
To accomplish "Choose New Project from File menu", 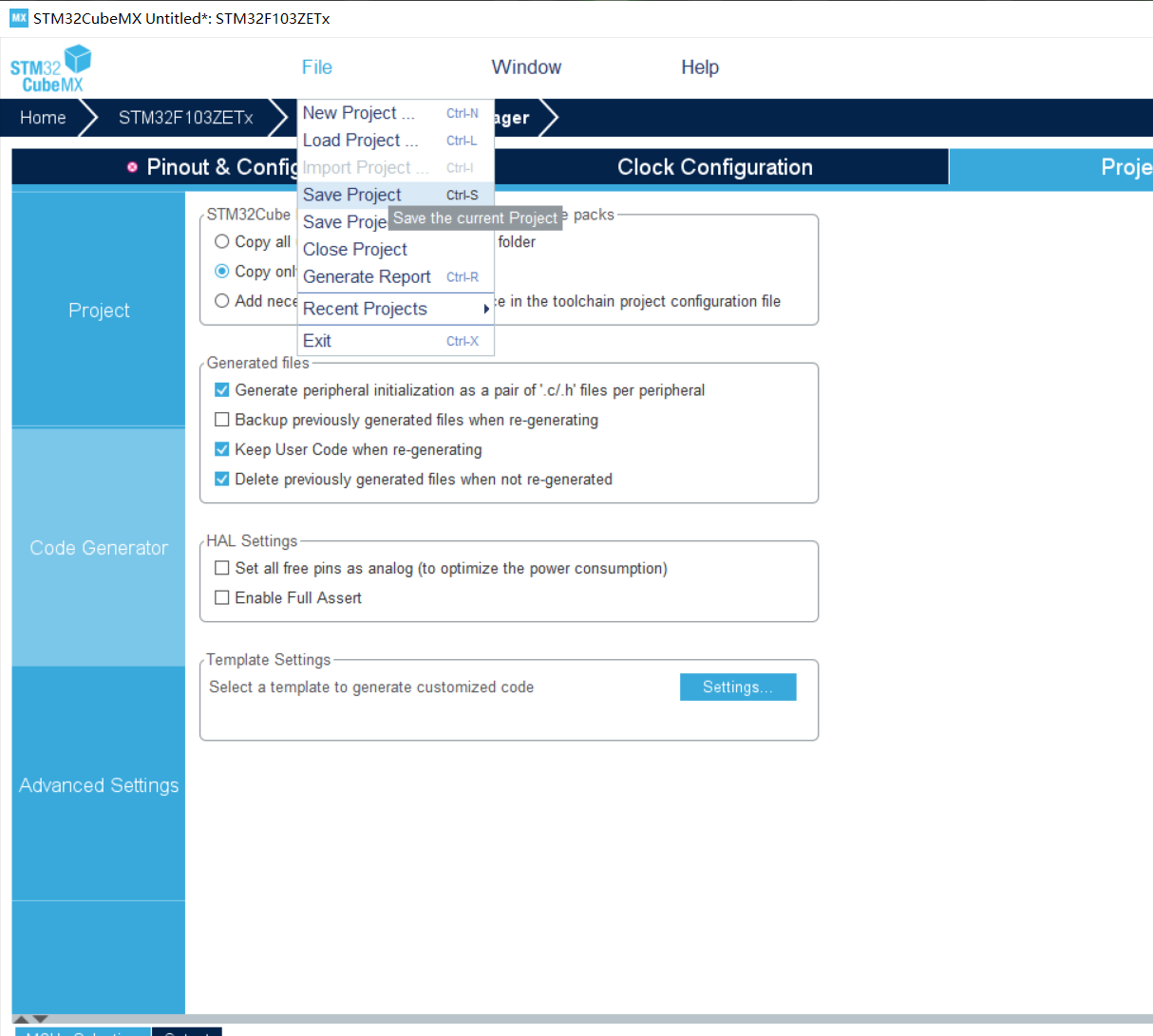I will [395, 113].
